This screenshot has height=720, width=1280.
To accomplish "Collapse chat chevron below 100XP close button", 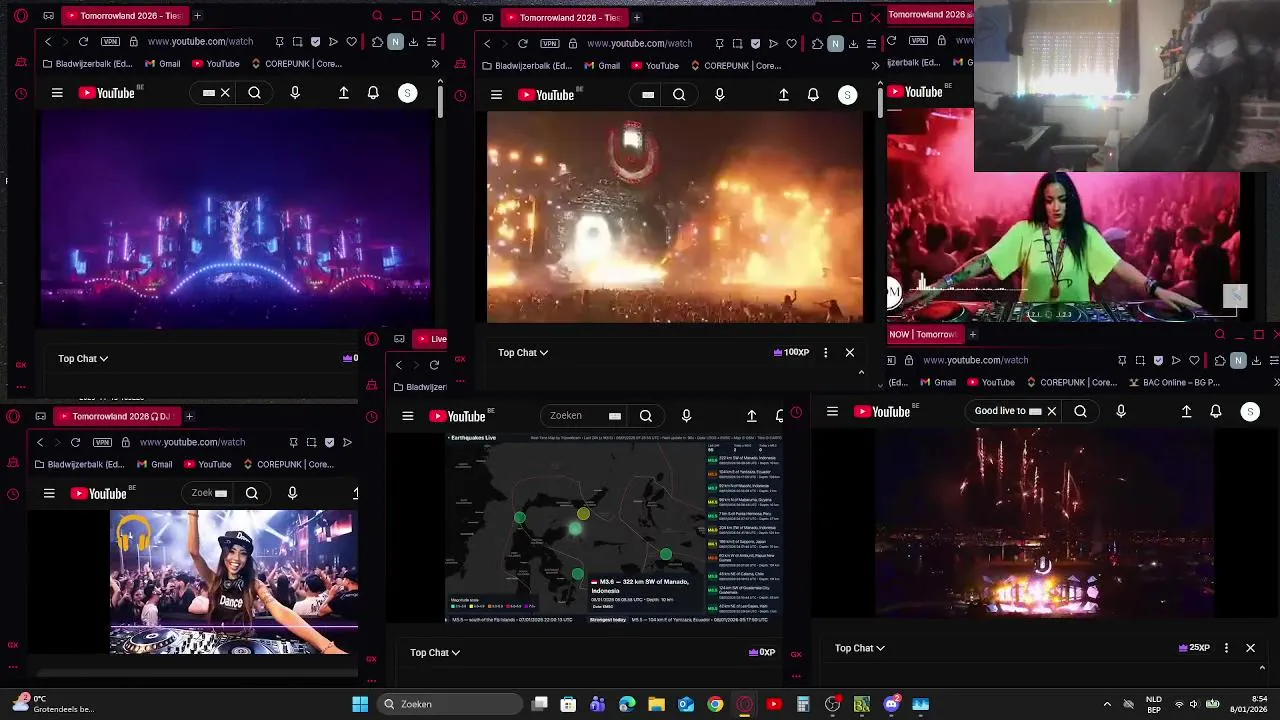I will pos(861,372).
